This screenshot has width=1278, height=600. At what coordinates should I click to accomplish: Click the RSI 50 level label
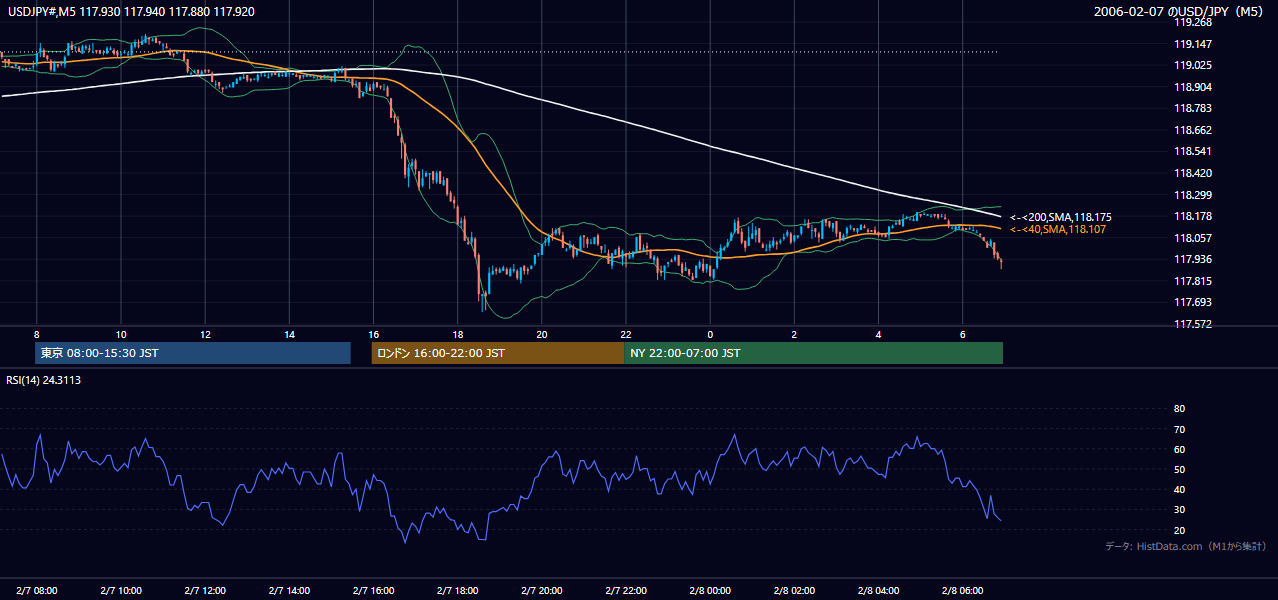point(1179,469)
